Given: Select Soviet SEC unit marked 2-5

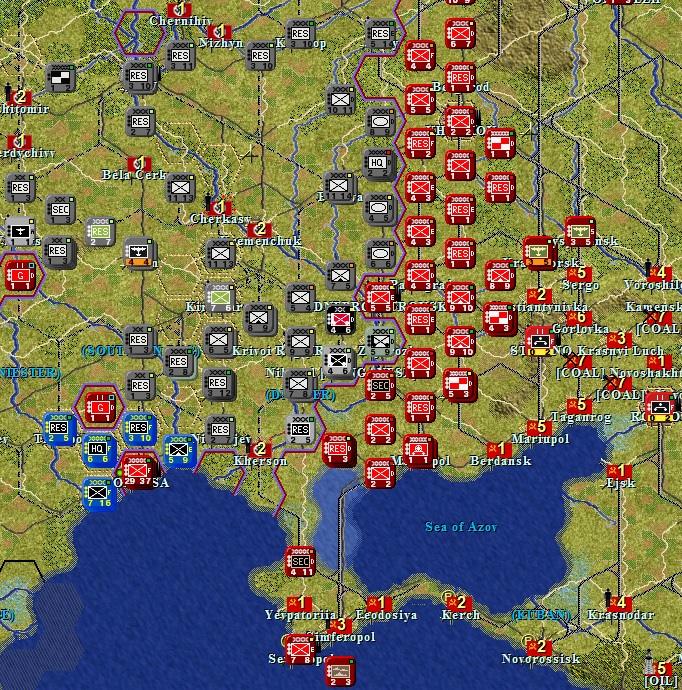Looking at the screenshot, I should (x=380, y=387).
